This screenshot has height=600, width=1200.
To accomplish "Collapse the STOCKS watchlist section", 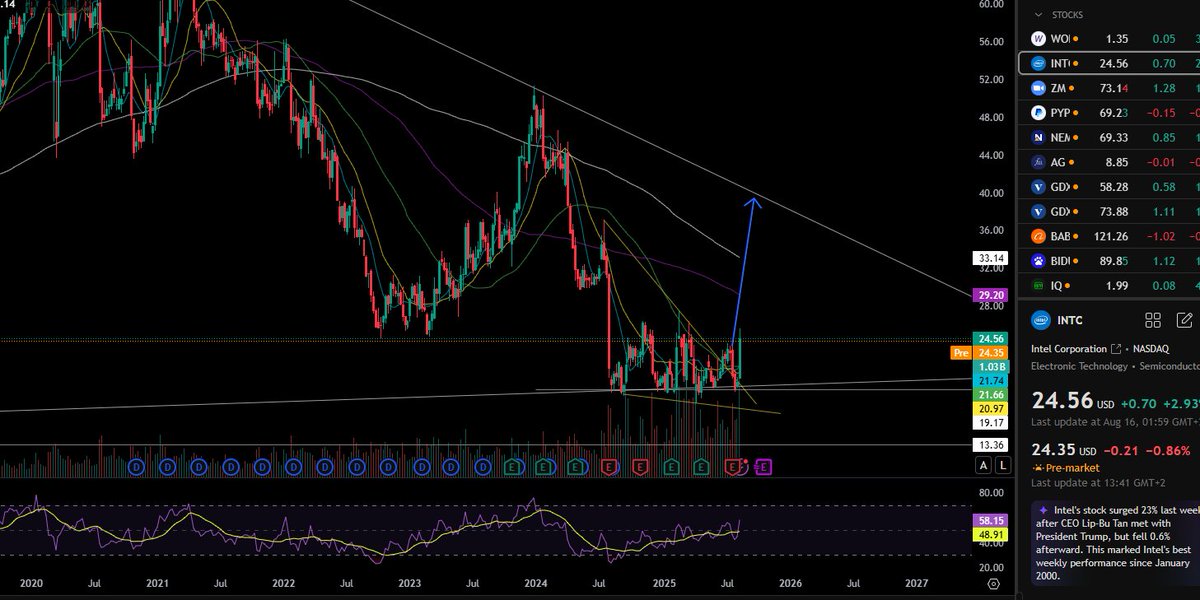I will pyautogui.click(x=1038, y=15).
